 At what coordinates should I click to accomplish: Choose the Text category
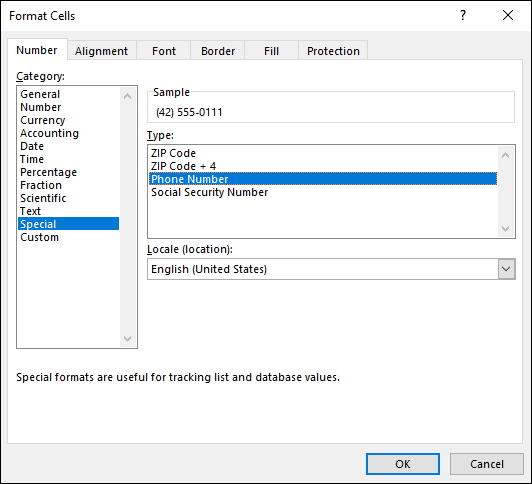tap(68, 211)
